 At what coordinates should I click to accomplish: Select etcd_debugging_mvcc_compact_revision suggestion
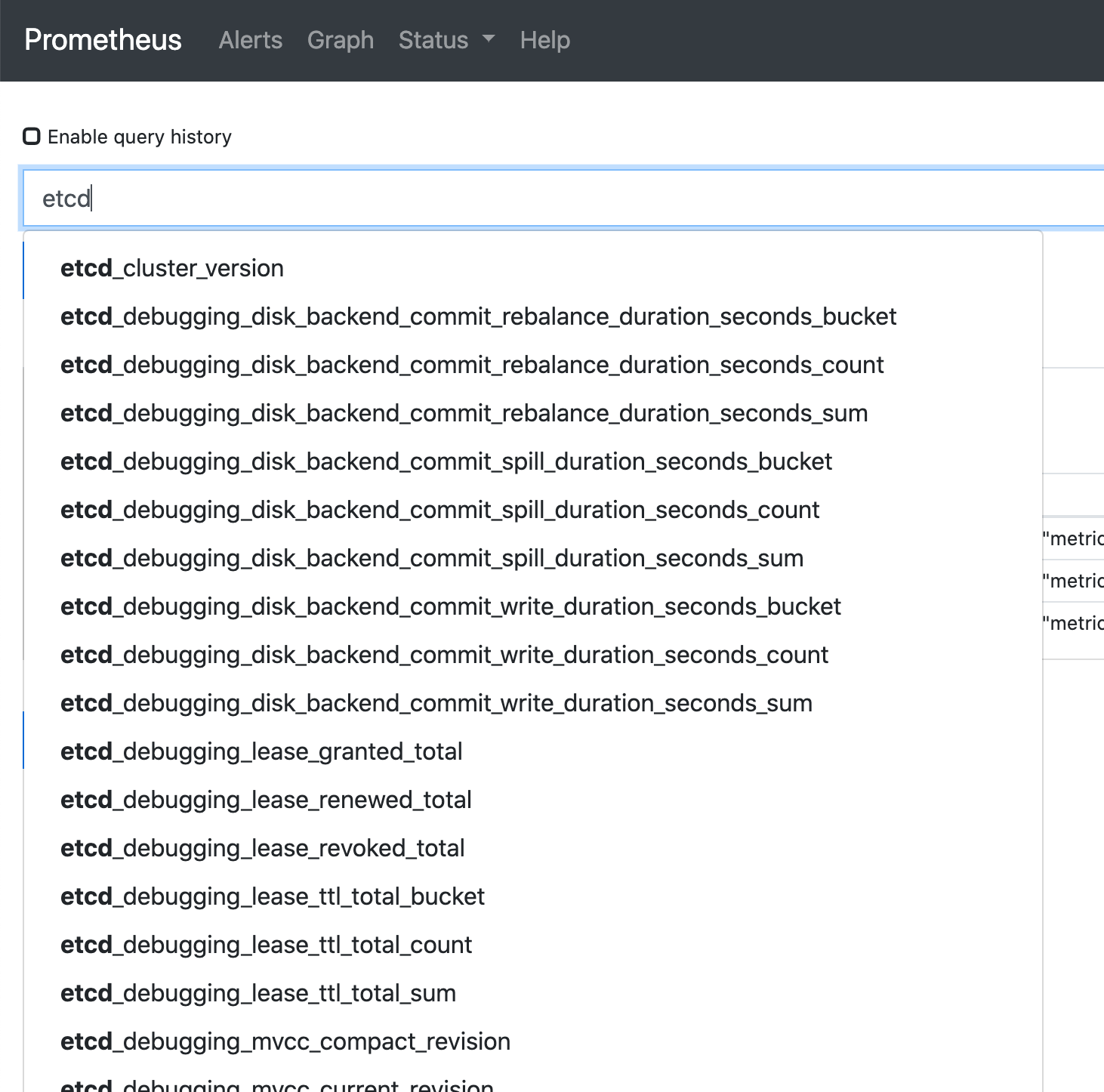[x=285, y=1041]
